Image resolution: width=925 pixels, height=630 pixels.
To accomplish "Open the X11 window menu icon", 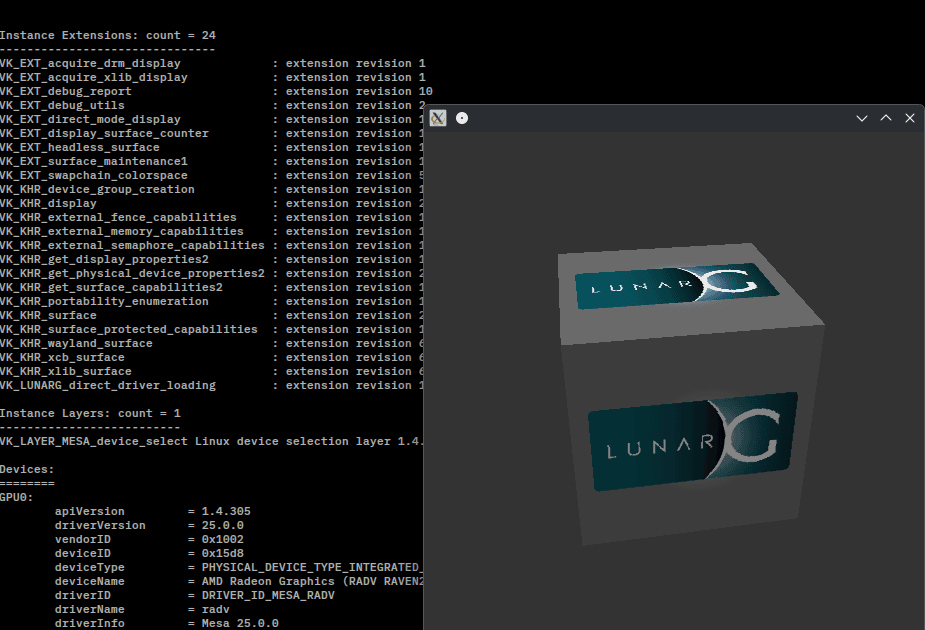I will point(438,118).
